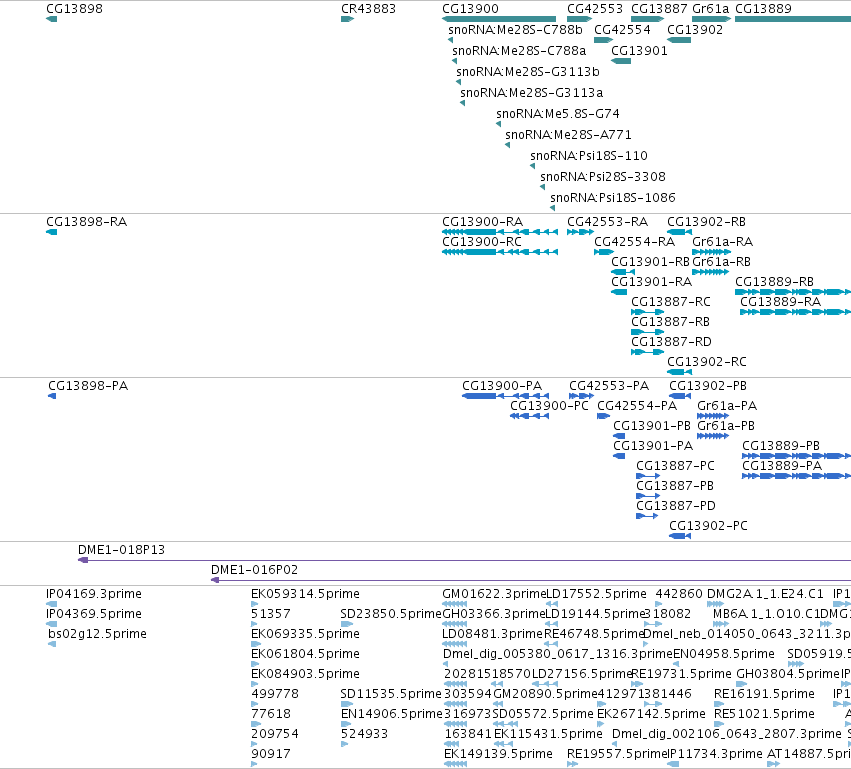Screen dimensions: 851x769
Task: Select the CG42553 gene label
Action: (595, 9)
